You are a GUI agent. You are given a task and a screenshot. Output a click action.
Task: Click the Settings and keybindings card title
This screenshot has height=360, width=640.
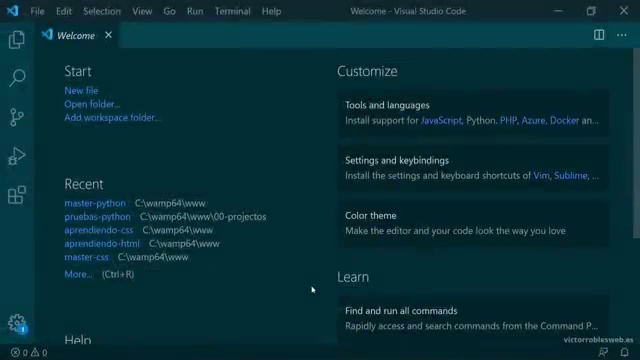(397, 160)
